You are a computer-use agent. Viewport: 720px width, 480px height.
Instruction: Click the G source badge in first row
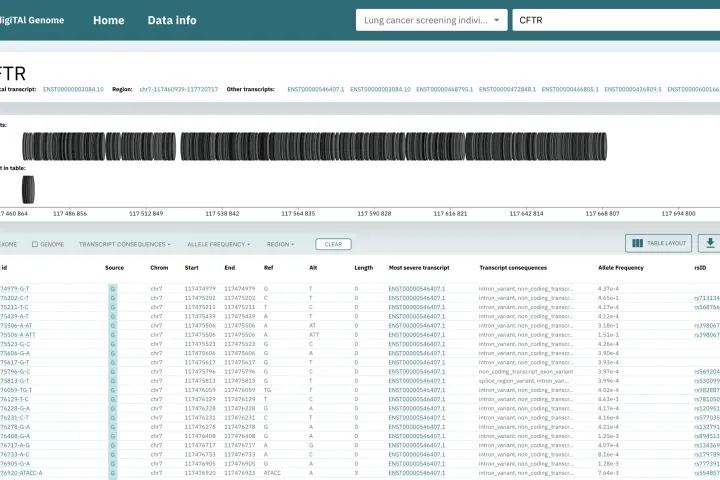[113, 288]
